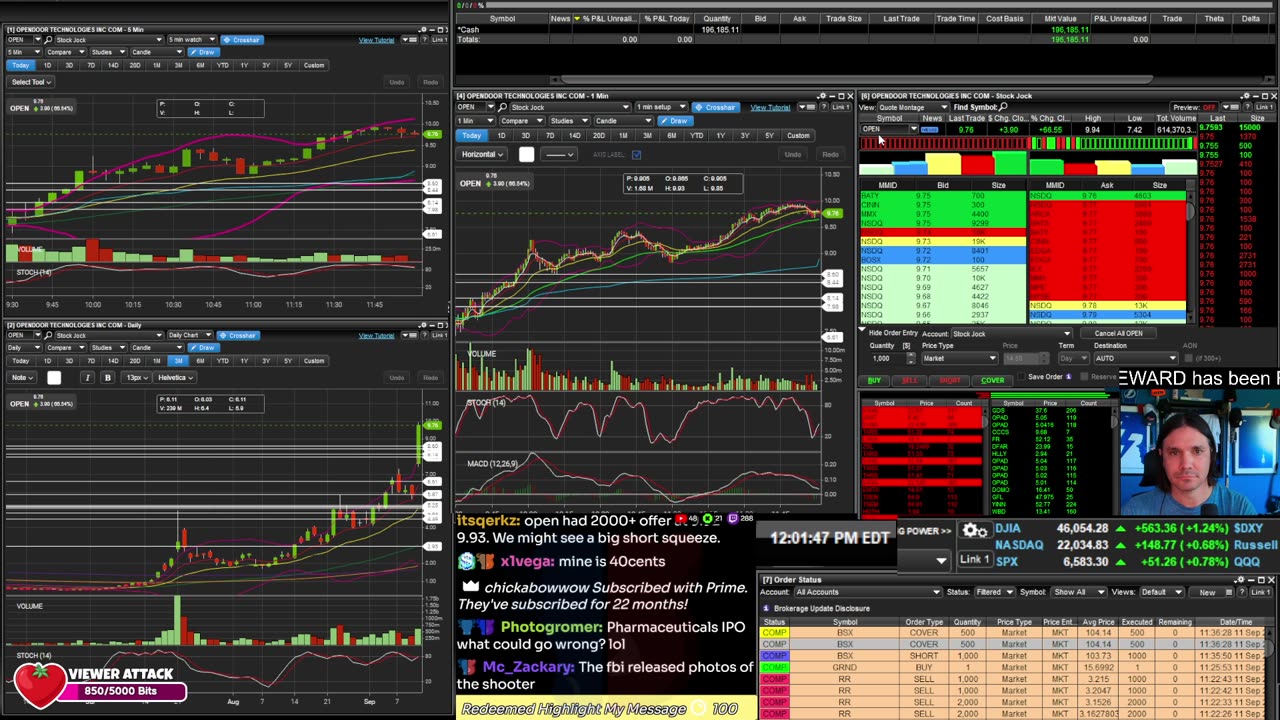Open the Horizontal drawing tool dropdown
1280x720 pixels.
[x=484, y=154]
